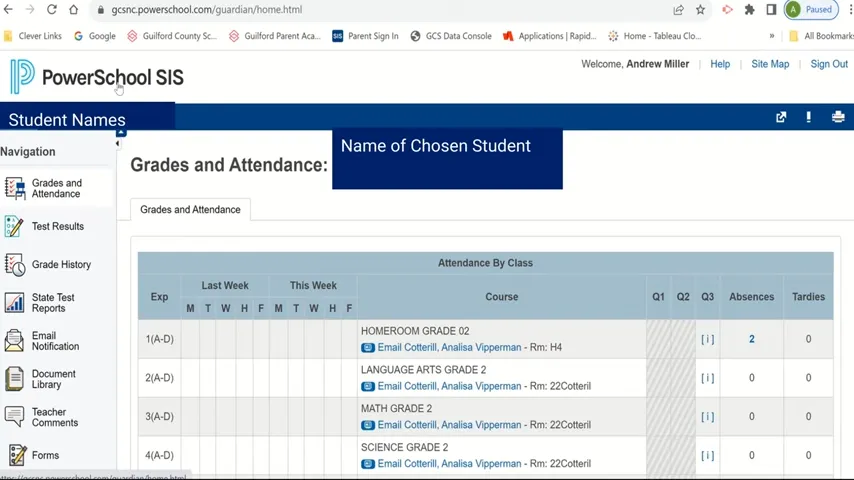The image size is (854, 480).
Task: Email Cotterill for Math Grade 2
Action: [449, 425]
